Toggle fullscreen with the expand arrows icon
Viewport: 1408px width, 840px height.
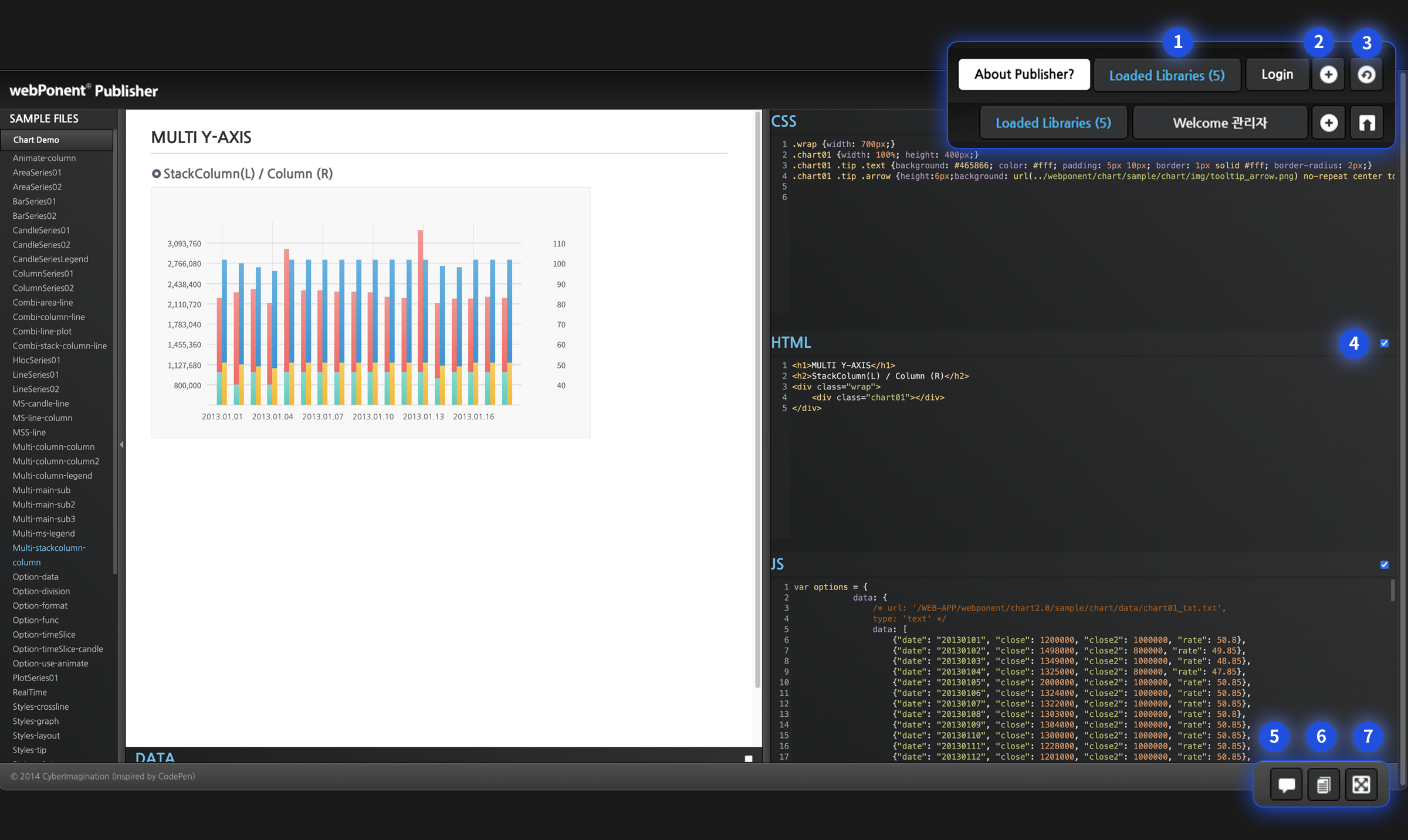[x=1361, y=784]
